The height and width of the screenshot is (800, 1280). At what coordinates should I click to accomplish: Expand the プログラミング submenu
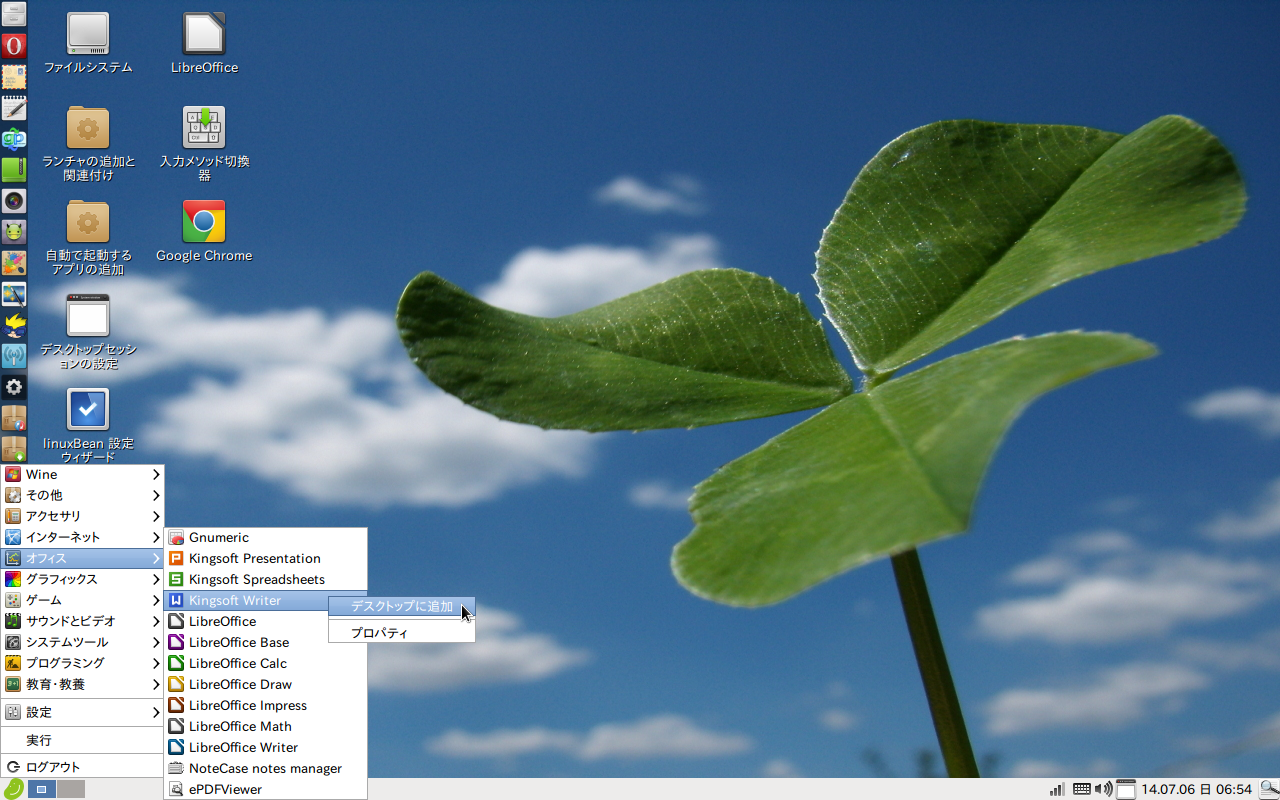coord(82,663)
